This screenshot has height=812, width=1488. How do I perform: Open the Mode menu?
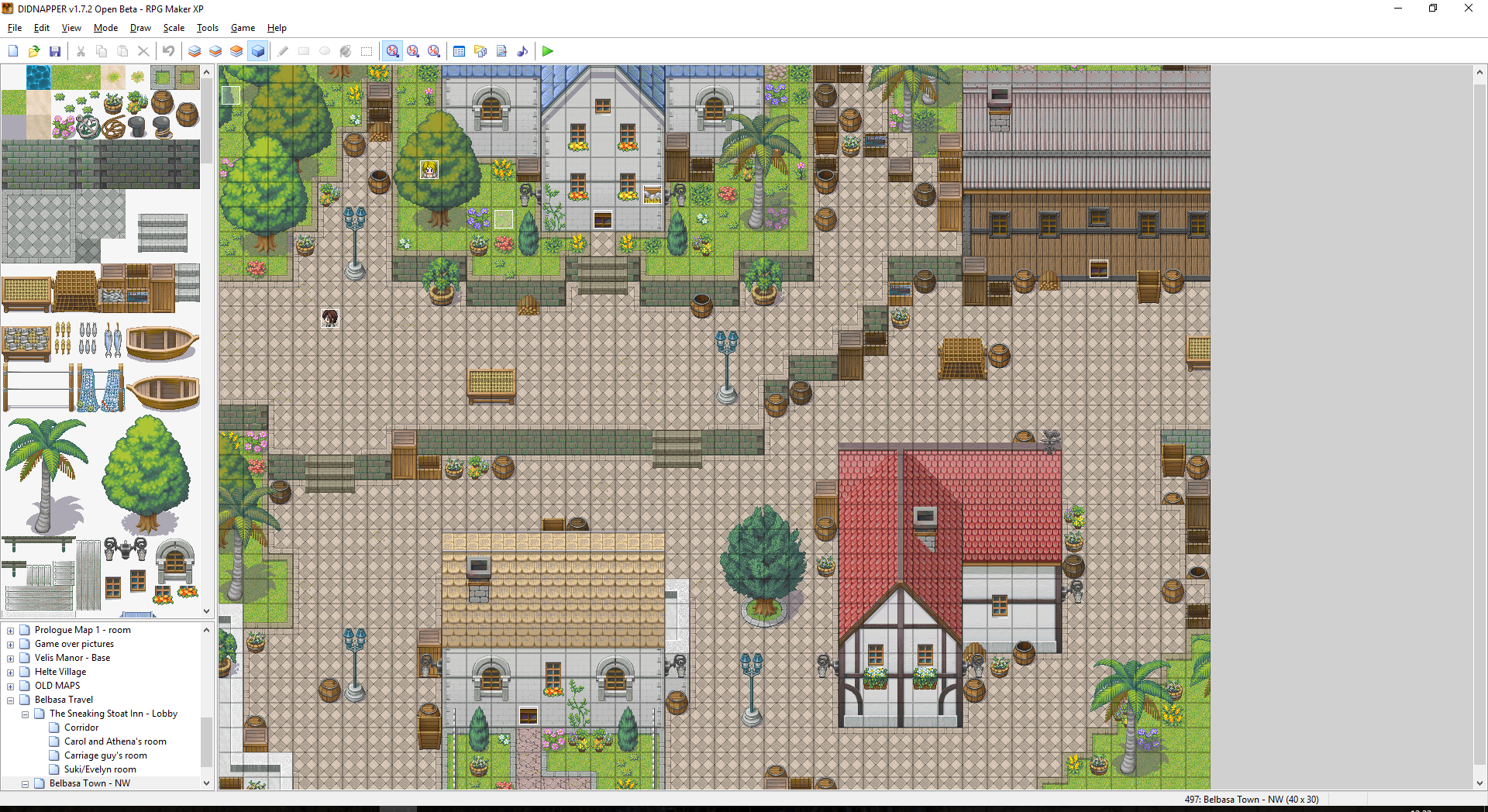click(x=105, y=28)
